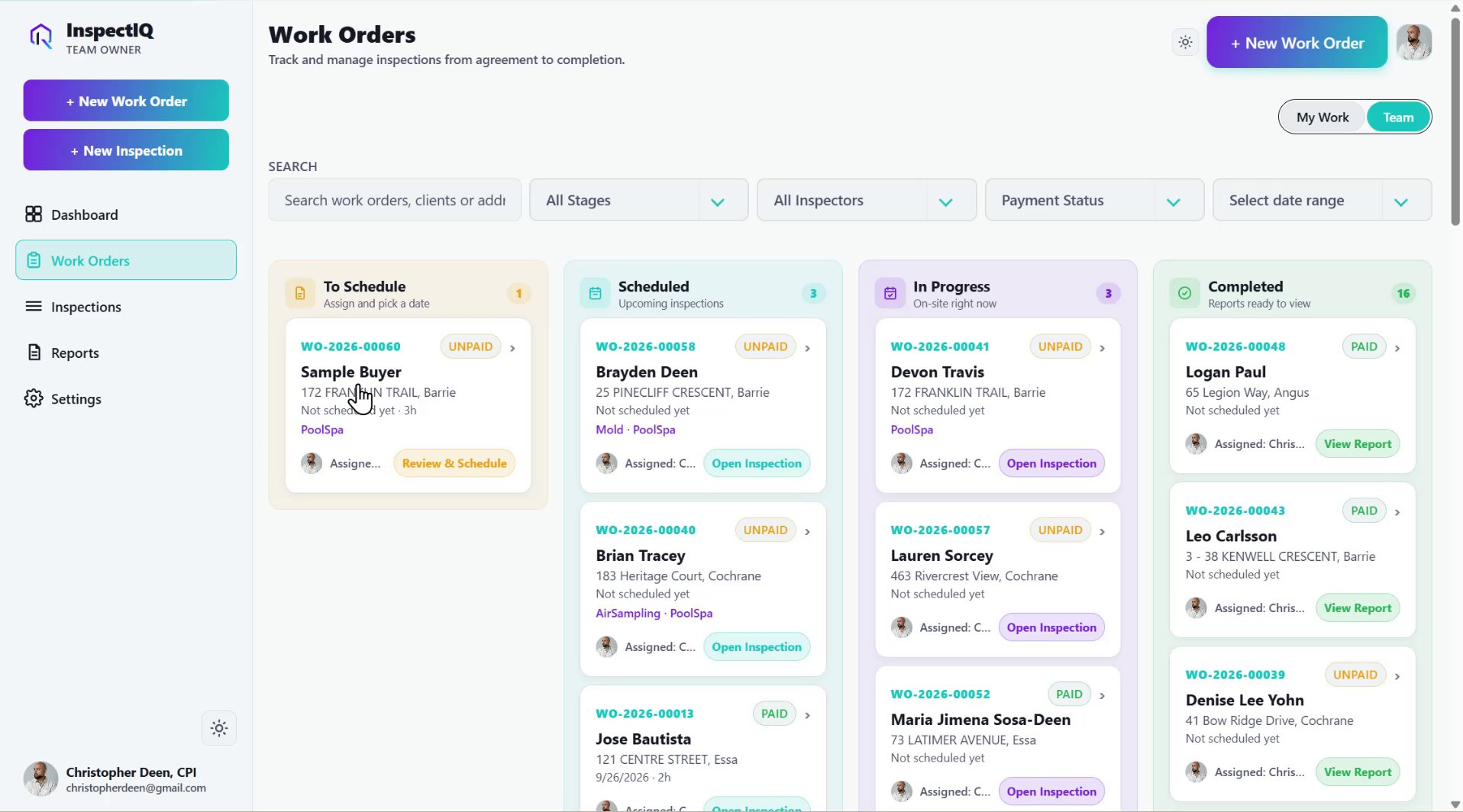Click PAID badge on WO-2026-00052

(1069, 694)
